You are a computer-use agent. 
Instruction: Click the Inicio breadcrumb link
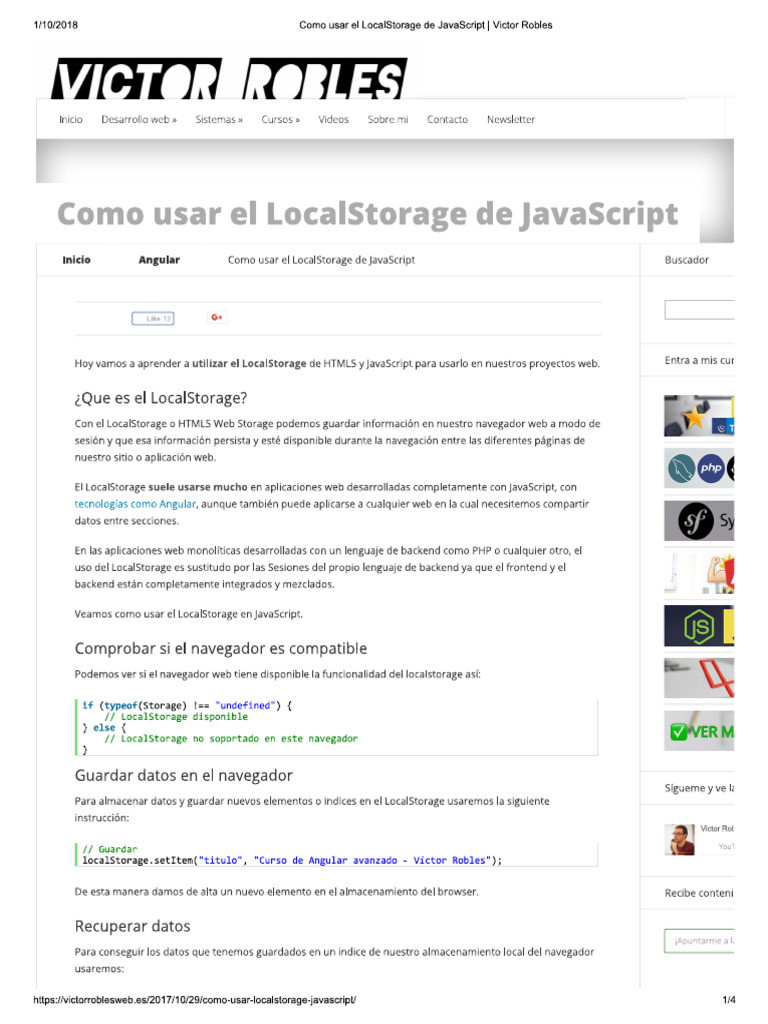coord(76,260)
